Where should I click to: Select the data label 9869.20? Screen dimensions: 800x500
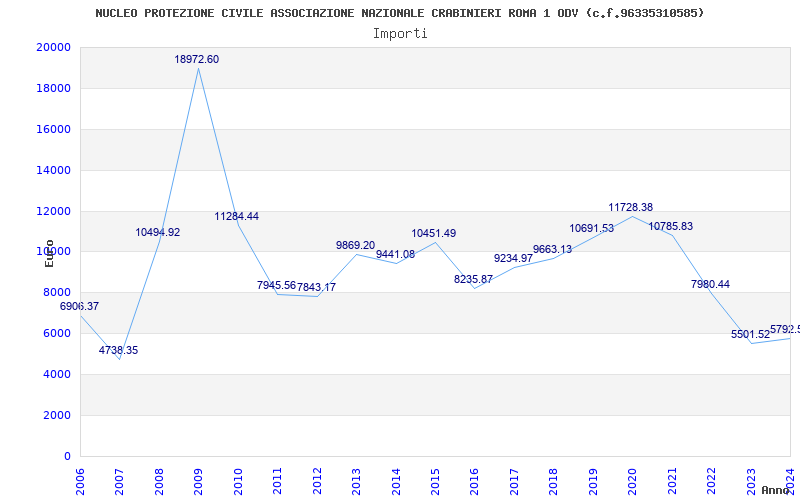click(356, 245)
